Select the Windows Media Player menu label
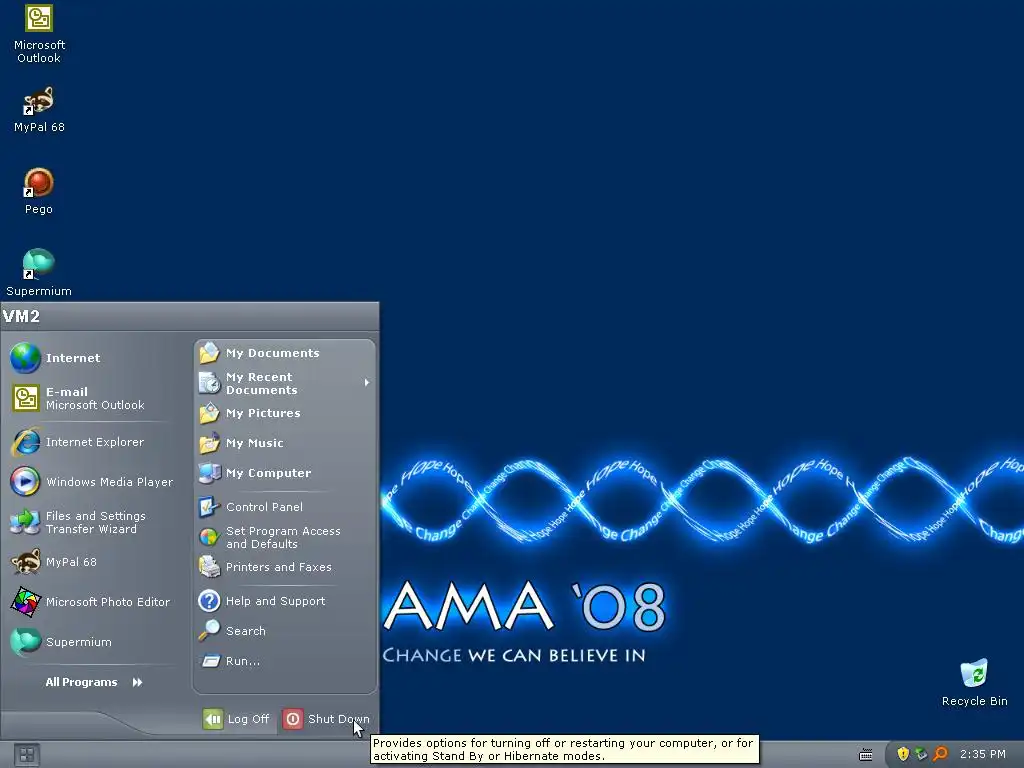The height and width of the screenshot is (768, 1024). 110,482
